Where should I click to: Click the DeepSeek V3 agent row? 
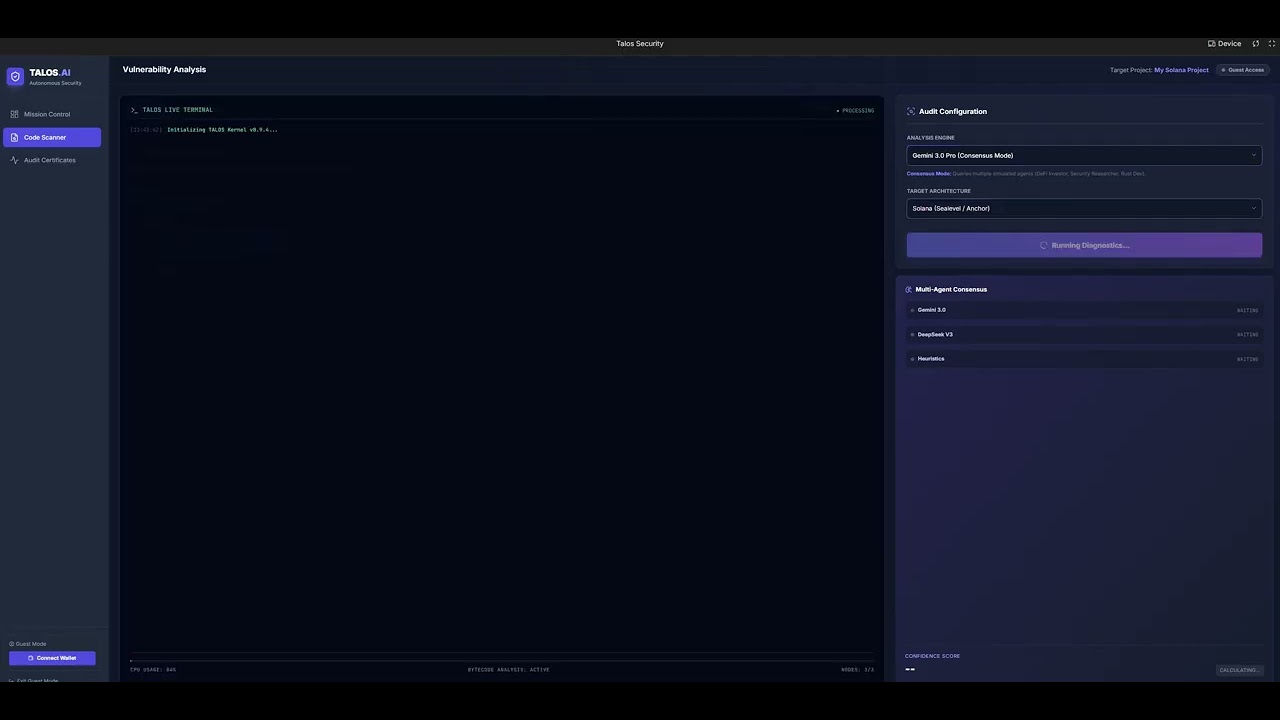1084,335
